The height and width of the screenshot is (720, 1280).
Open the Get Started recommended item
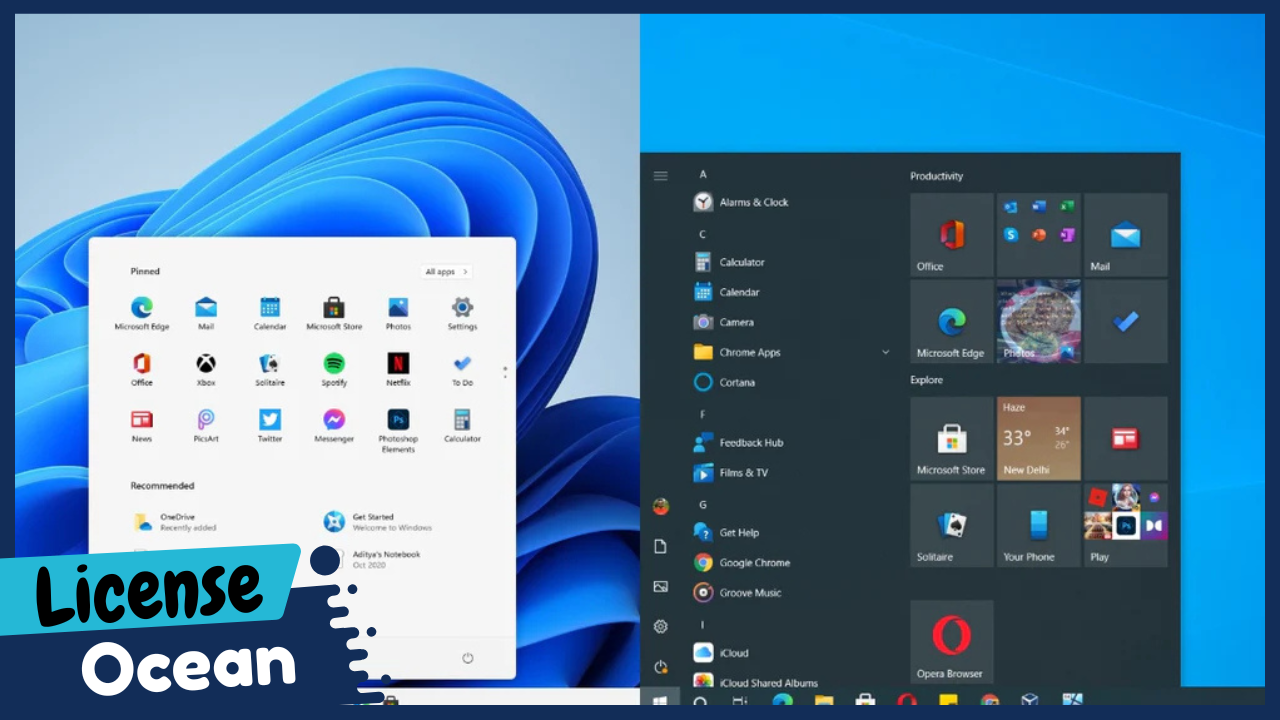[372, 522]
